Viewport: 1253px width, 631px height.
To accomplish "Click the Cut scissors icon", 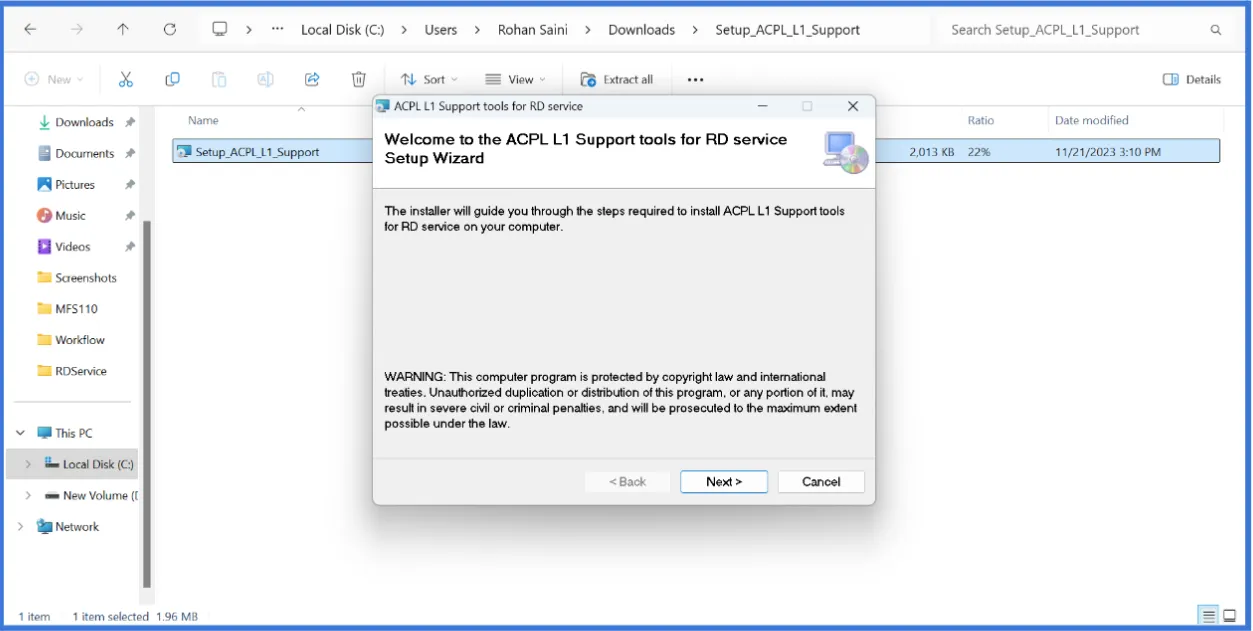I will coord(126,79).
